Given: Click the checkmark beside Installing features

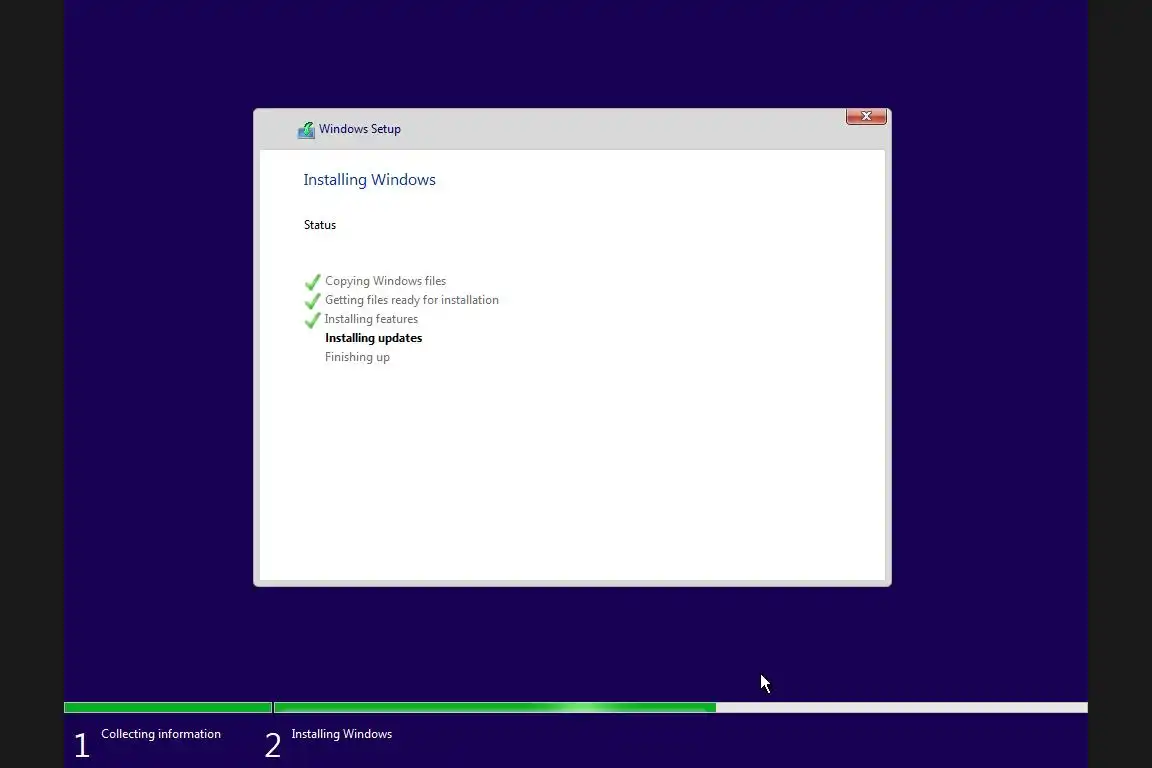Looking at the screenshot, I should click(x=312, y=320).
